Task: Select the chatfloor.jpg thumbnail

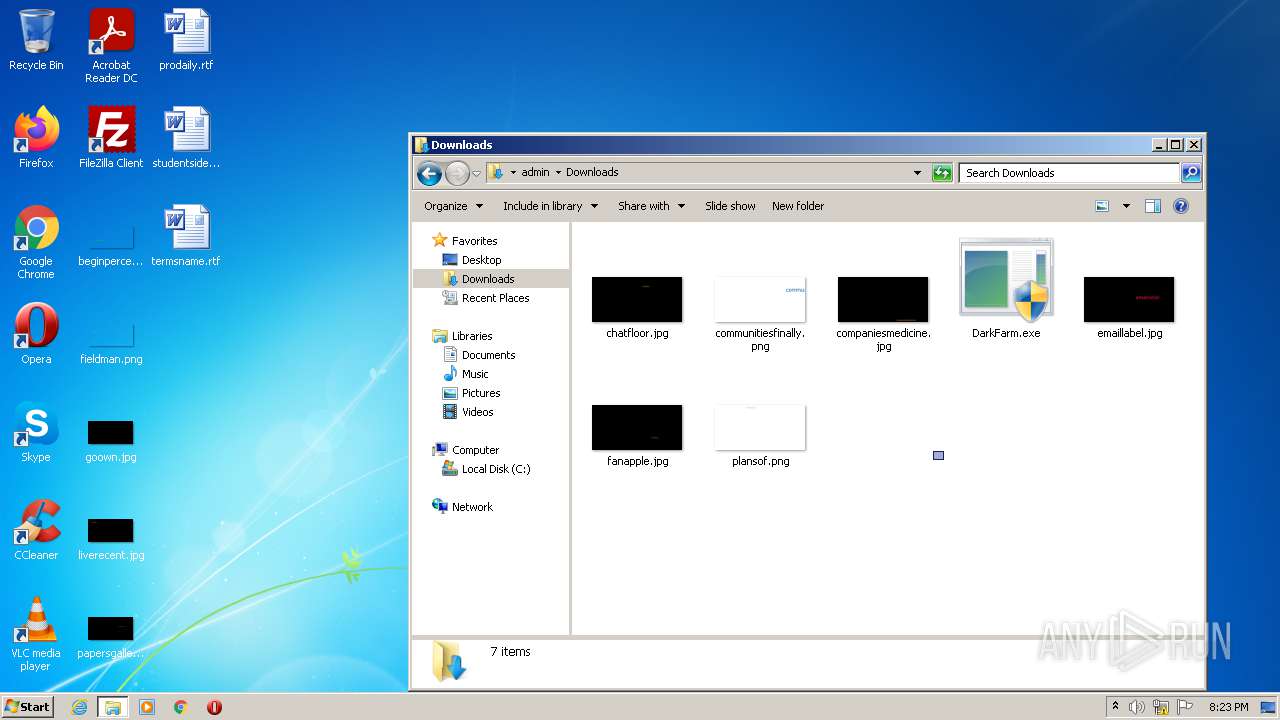Action: pos(637,300)
